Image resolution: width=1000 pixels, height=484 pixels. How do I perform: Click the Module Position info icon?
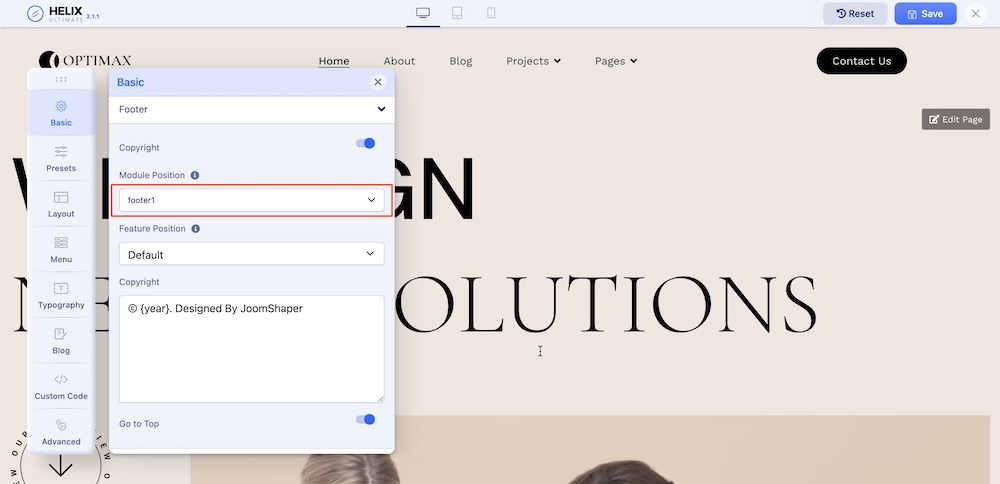195,175
